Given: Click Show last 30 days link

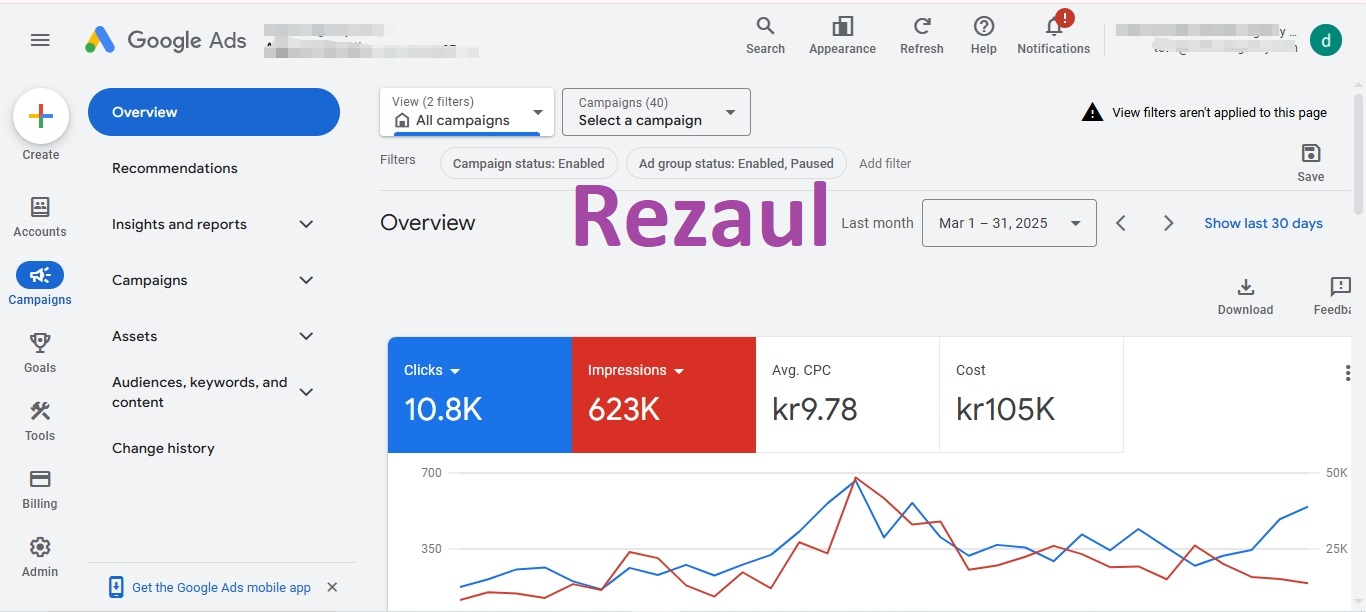Looking at the screenshot, I should pos(1263,223).
